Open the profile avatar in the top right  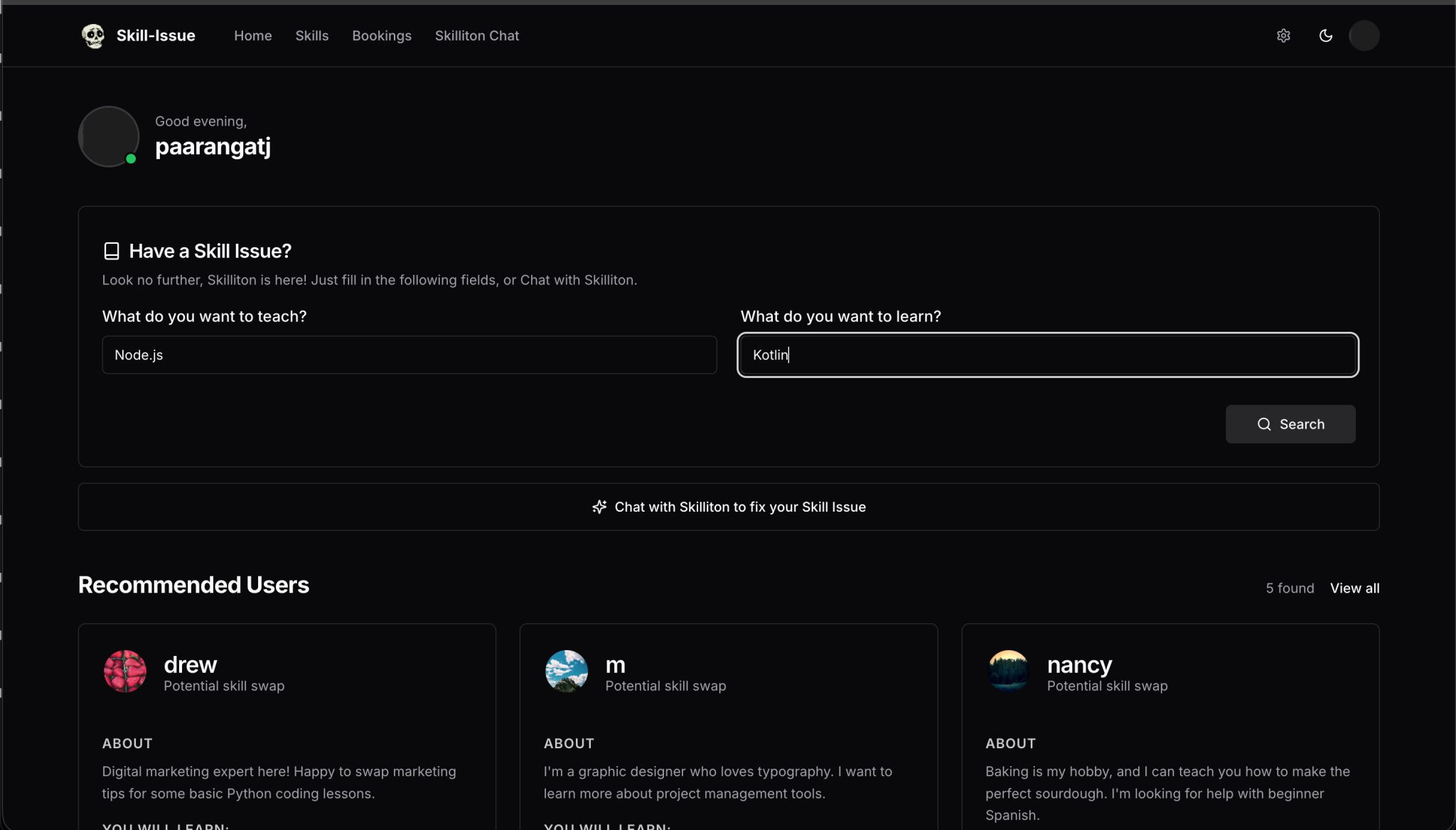click(x=1364, y=36)
